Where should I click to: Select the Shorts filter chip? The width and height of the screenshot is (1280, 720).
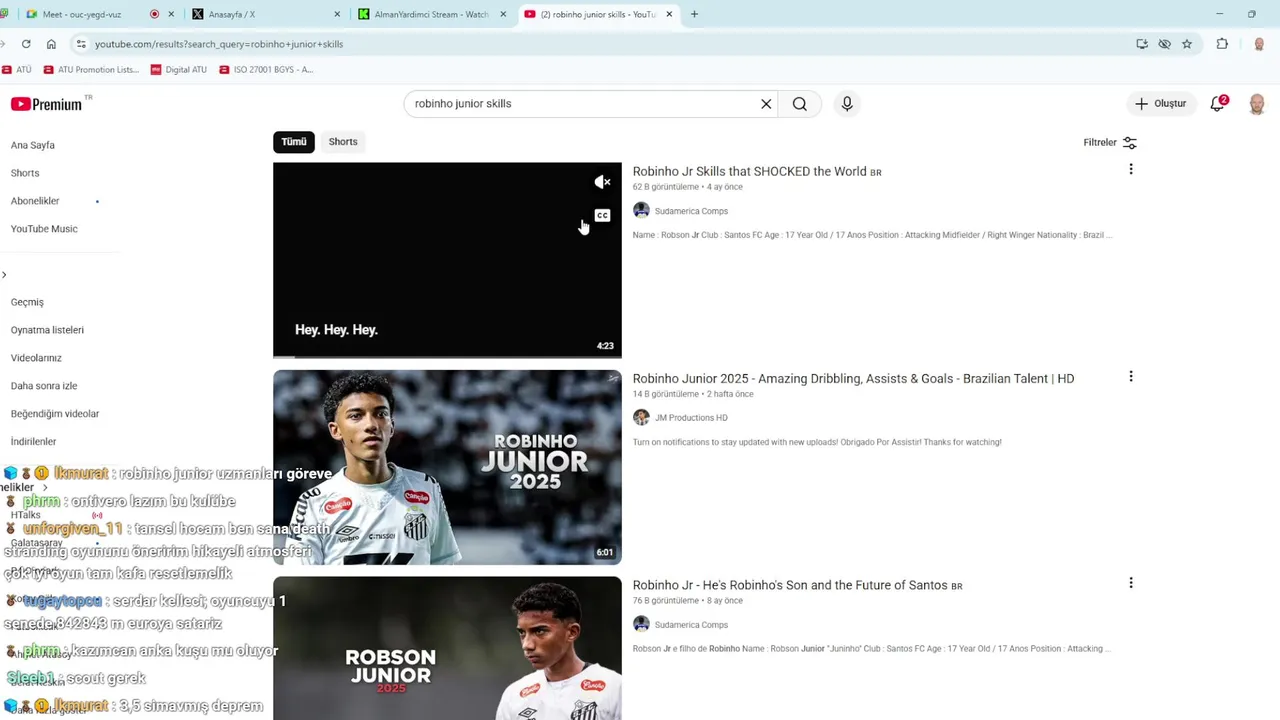(x=343, y=142)
